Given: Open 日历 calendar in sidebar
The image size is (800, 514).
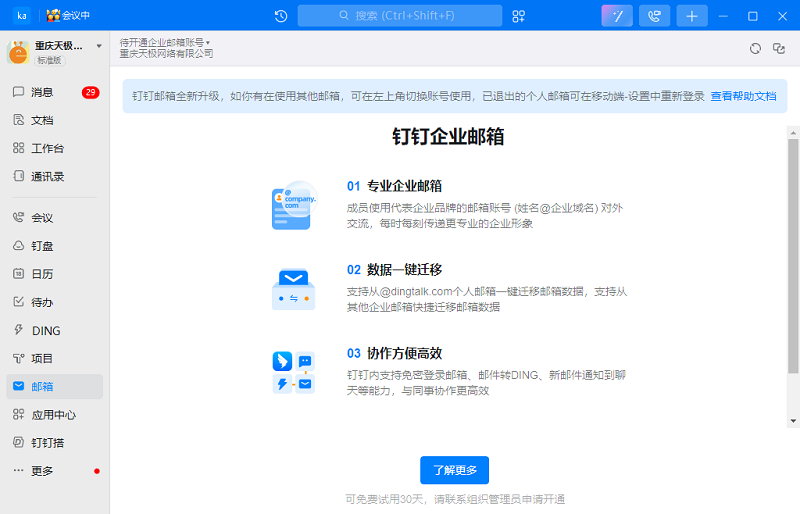Looking at the screenshot, I should [x=55, y=274].
